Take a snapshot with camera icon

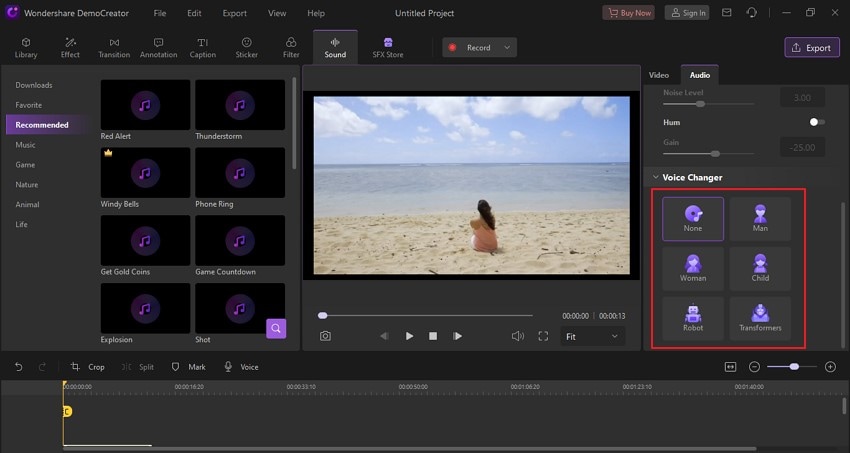click(325, 336)
